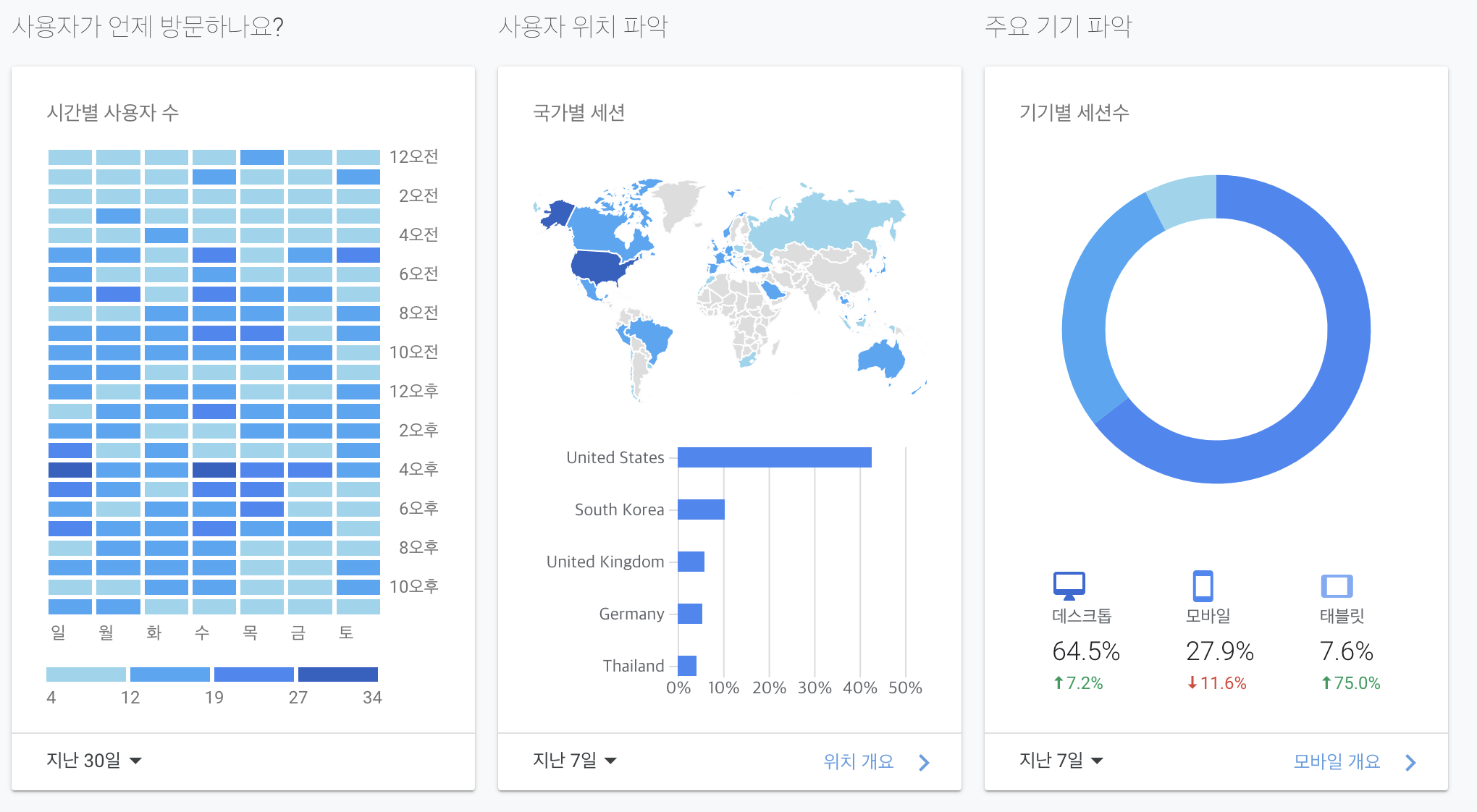
Task: Open the 모바일 개요 link
Action: 1337,761
